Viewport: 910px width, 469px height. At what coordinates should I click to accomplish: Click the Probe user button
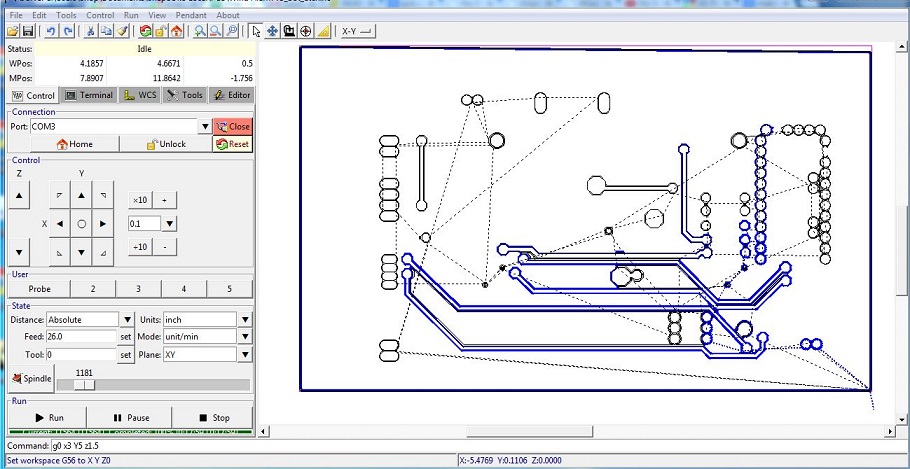tap(39, 288)
